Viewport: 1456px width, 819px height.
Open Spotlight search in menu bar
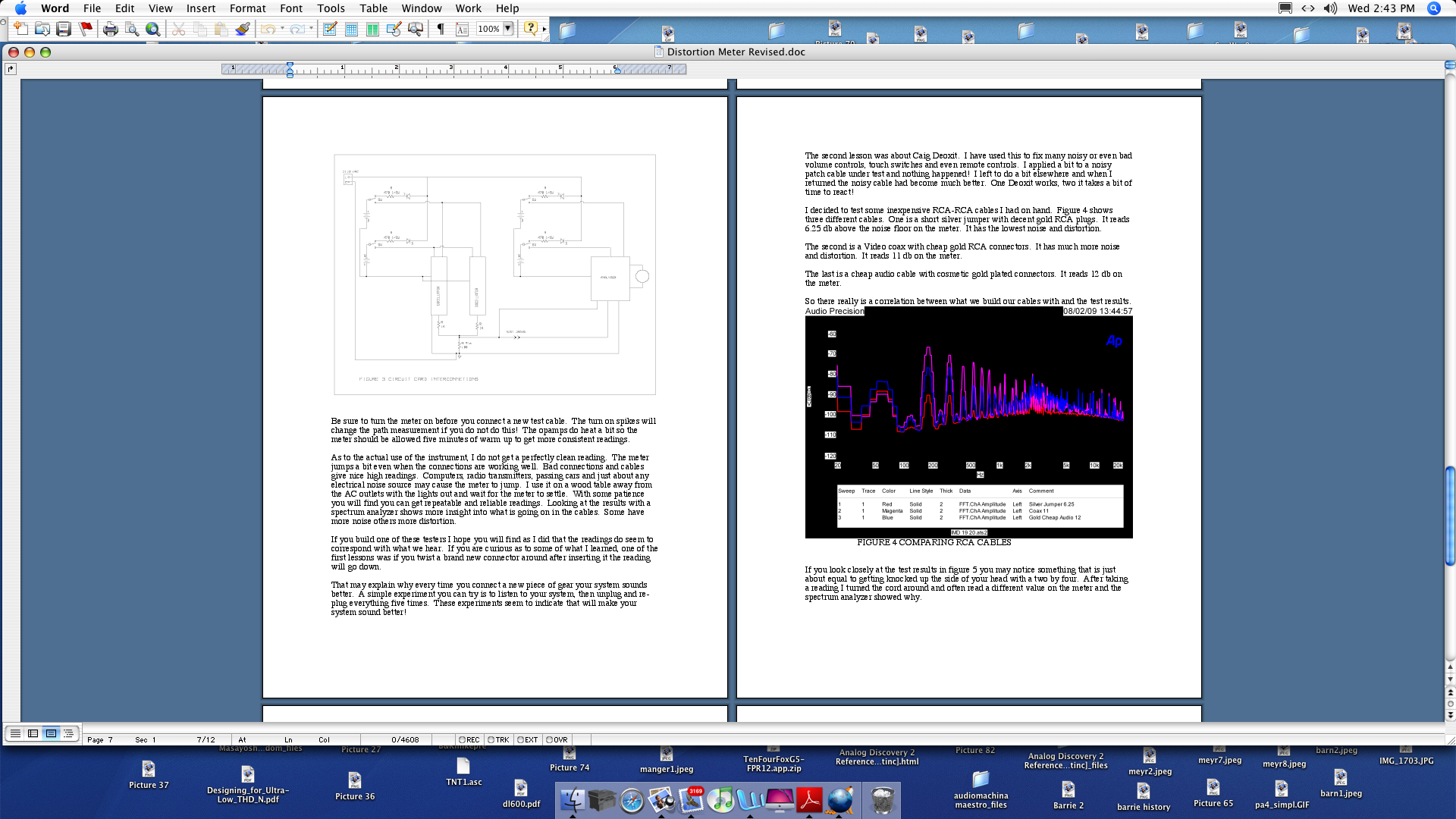point(1433,8)
